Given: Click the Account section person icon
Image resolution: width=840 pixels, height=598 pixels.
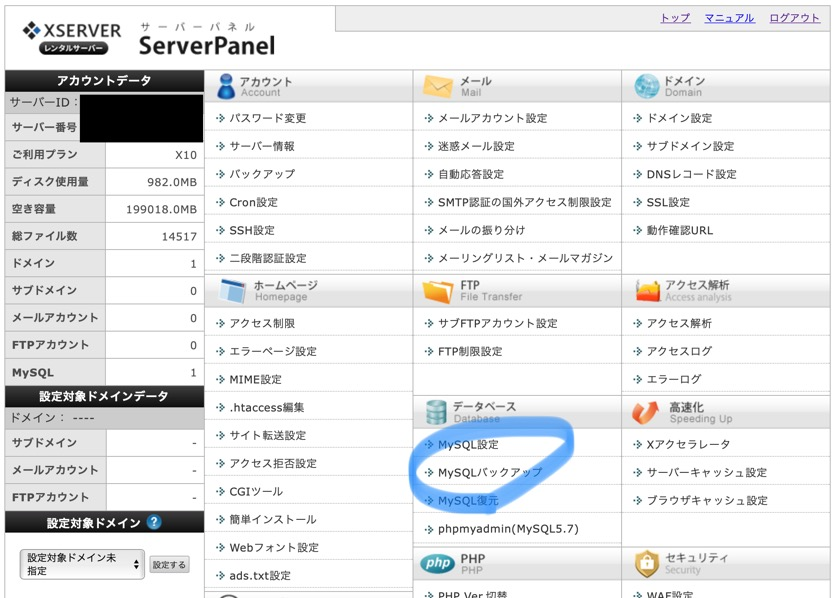Looking at the screenshot, I should [226, 87].
